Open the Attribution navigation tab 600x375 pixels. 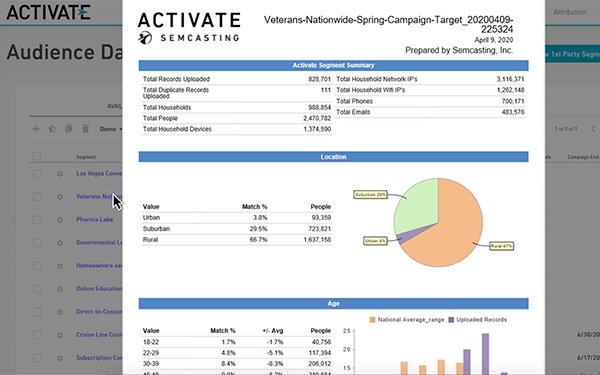pos(570,12)
